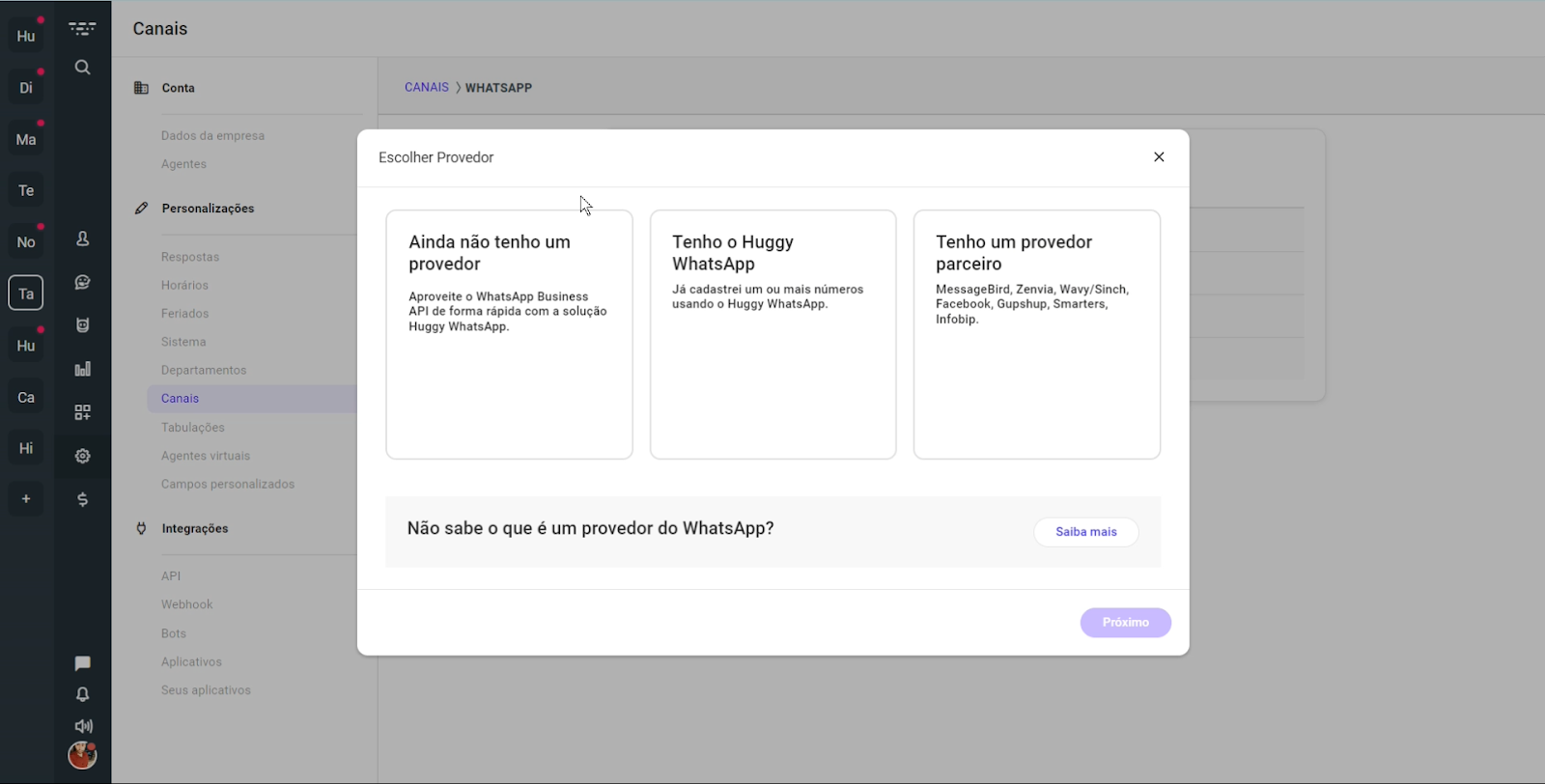This screenshot has height=784, width=1545.
Task: Switch to 'Di' workspace tile
Action: pyautogui.click(x=26, y=88)
